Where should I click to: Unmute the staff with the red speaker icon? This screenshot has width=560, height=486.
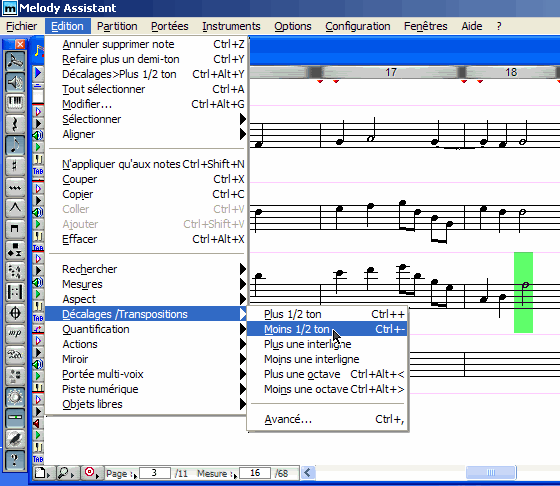point(37,423)
